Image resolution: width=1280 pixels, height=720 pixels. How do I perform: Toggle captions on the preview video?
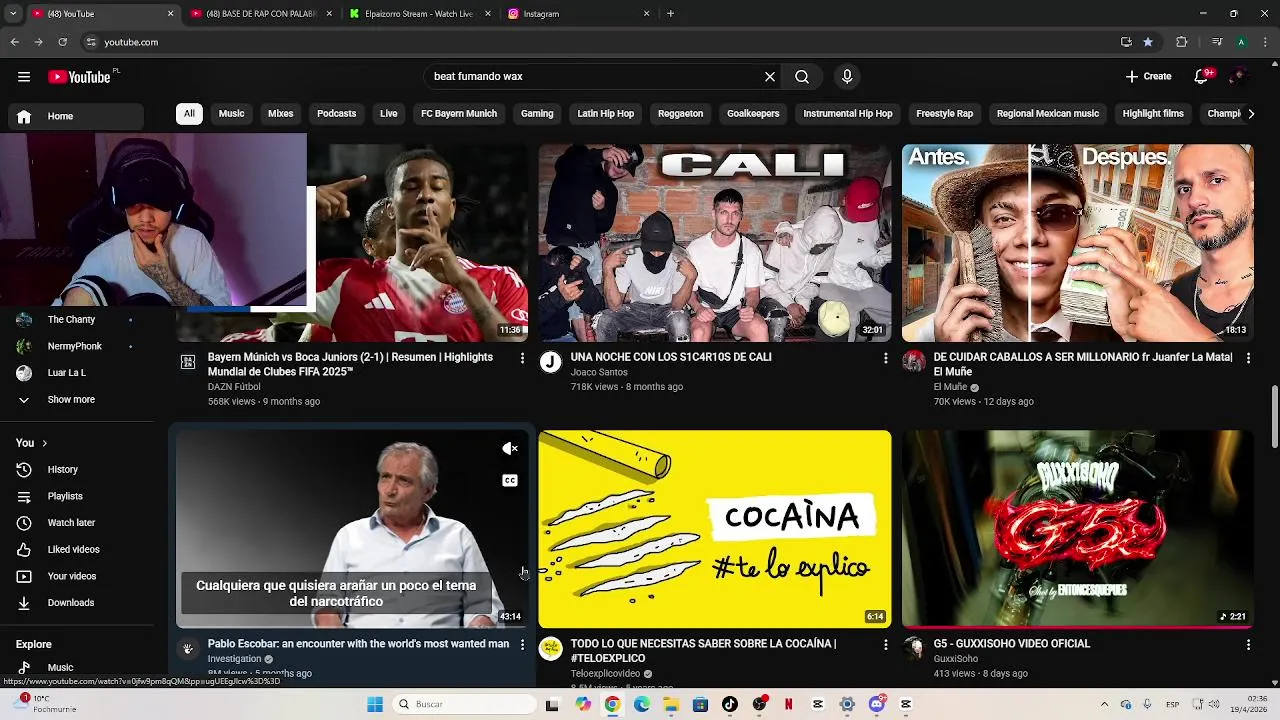click(510, 481)
